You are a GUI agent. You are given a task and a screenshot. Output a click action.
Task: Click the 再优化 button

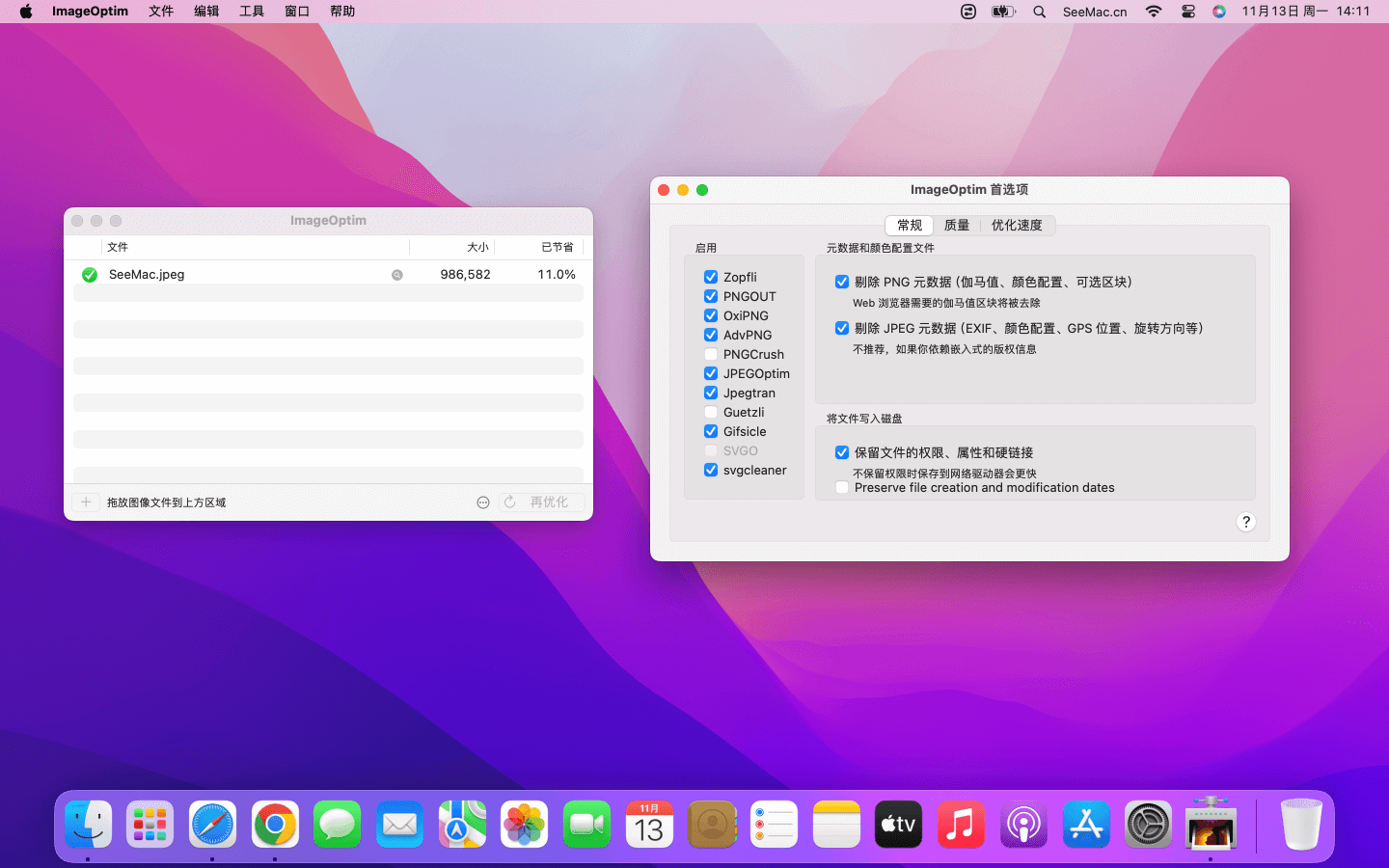pyautogui.click(x=548, y=502)
